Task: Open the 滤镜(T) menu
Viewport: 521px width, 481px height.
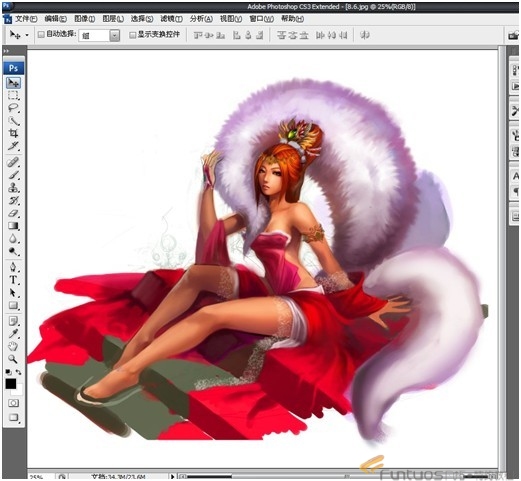Action: (171, 19)
